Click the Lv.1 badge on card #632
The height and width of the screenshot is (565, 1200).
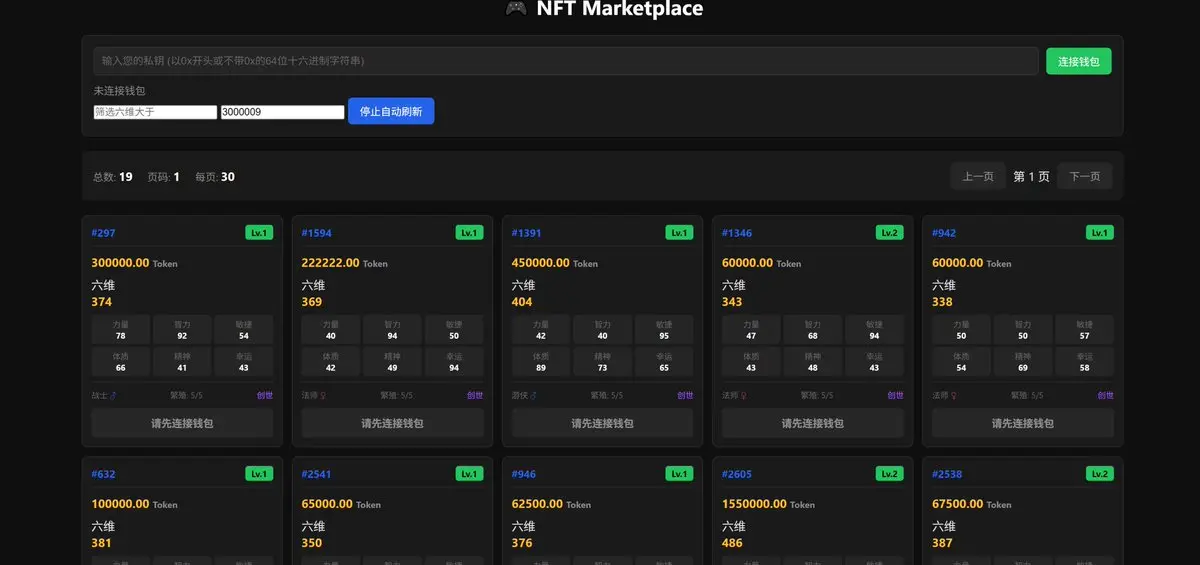pyautogui.click(x=259, y=474)
